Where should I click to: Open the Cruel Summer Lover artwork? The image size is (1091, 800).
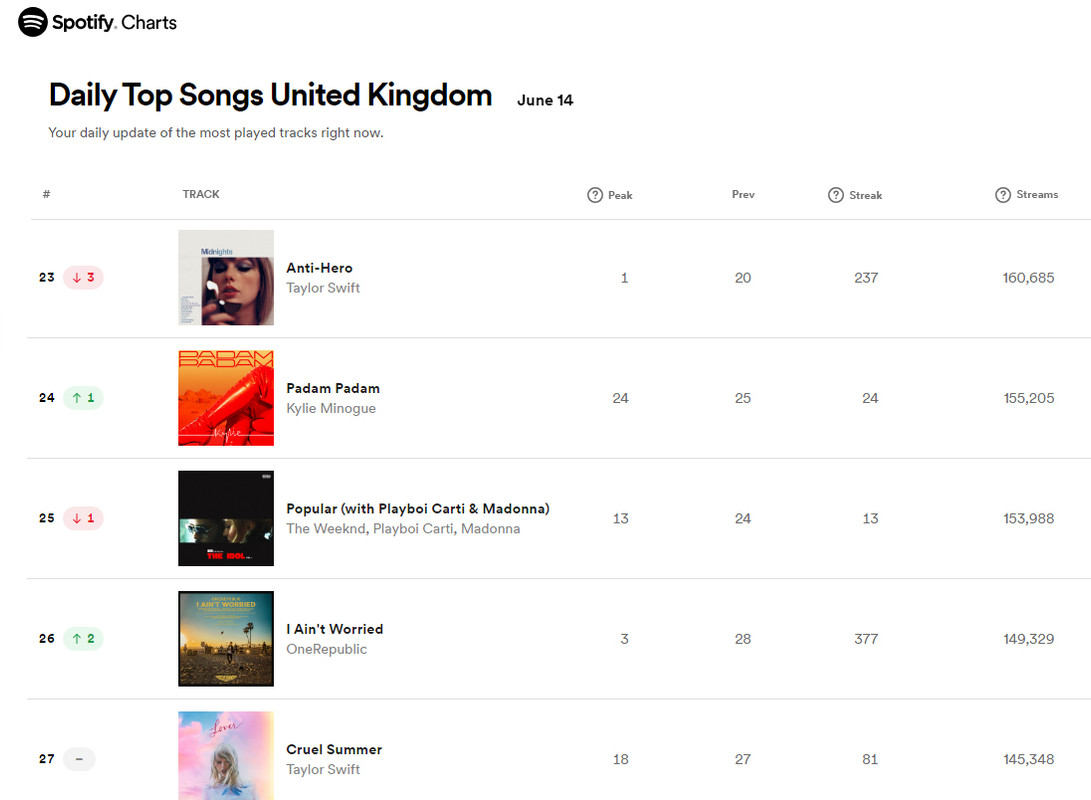pyautogui.click(x=226, y=755)
